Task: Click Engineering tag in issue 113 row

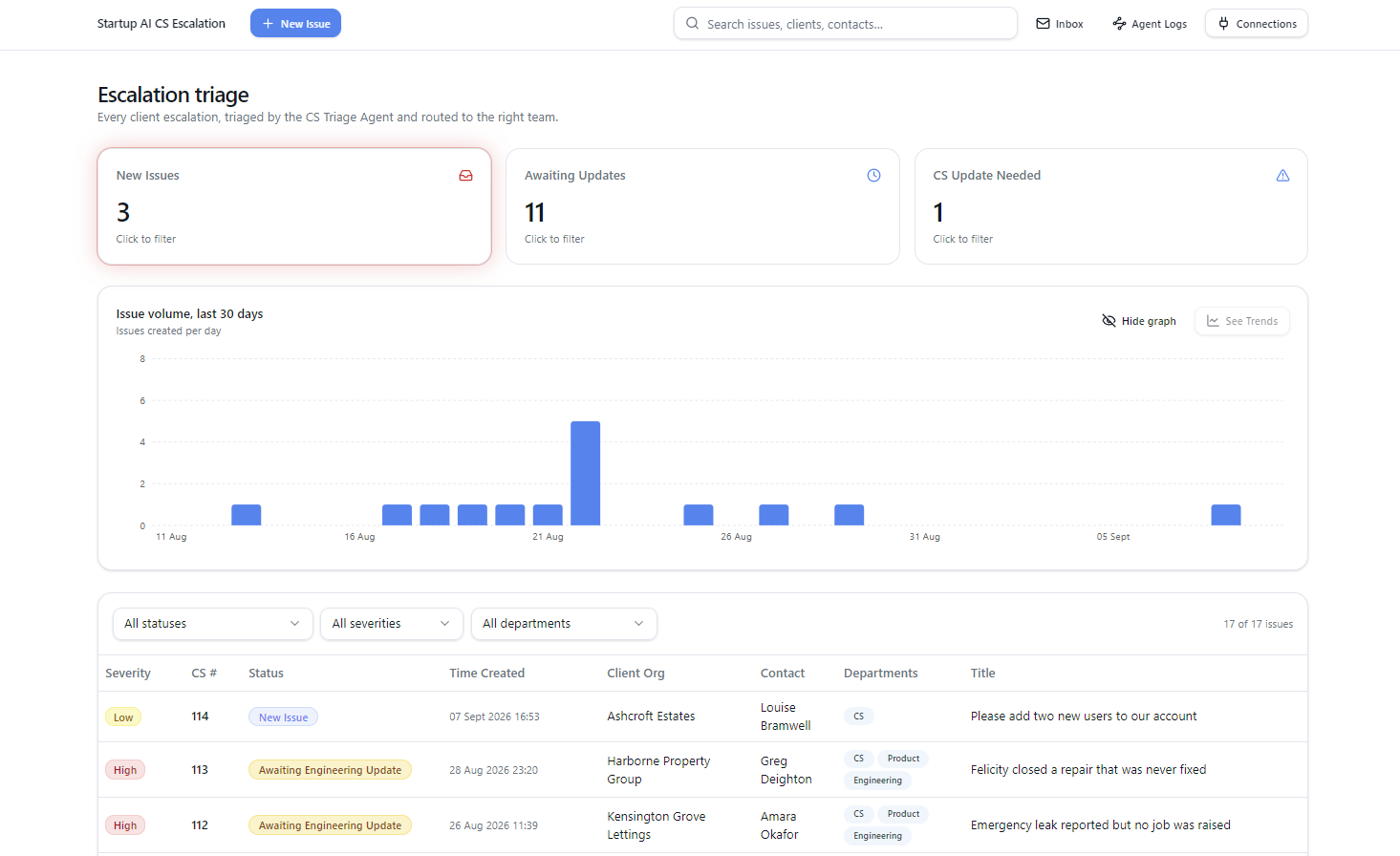Action: 877,781
